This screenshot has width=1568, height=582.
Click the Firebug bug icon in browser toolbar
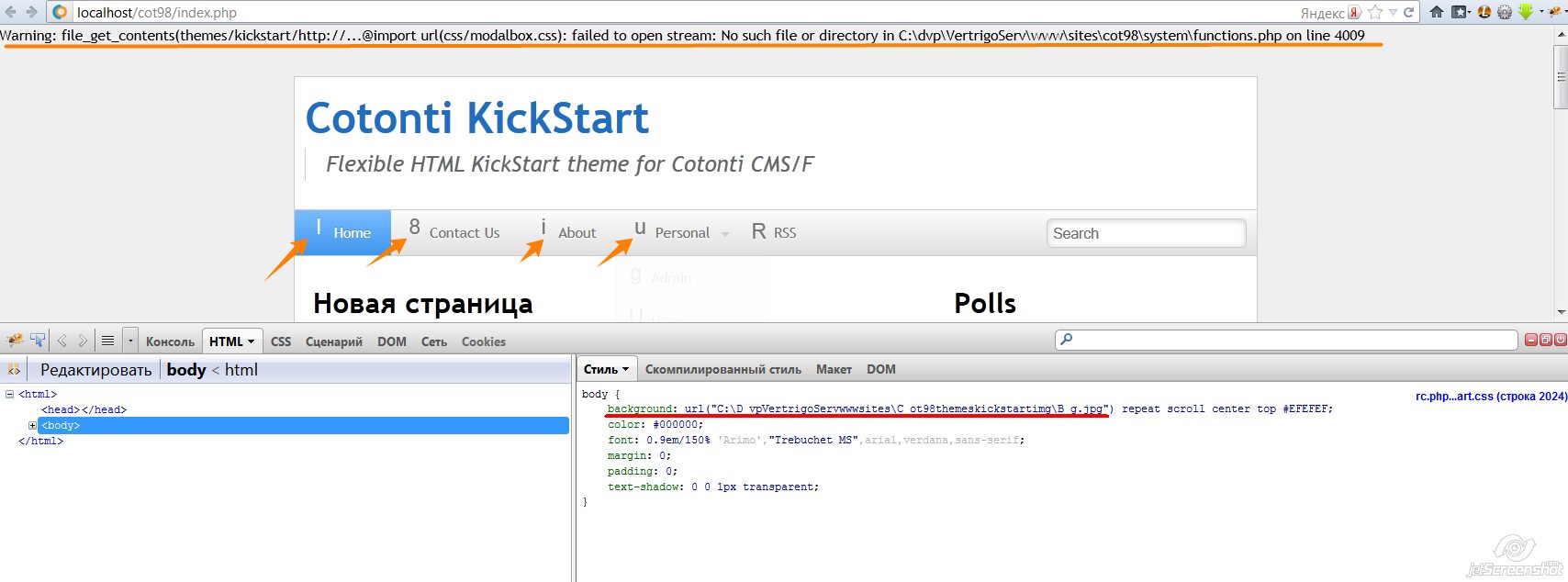point(1556,13)
